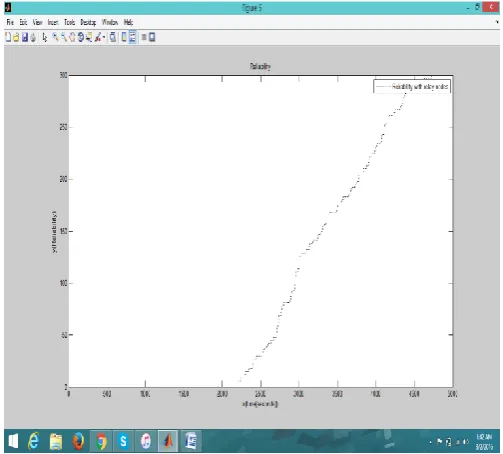Open the View menu
This screenshot has width=503, height=454.
[x=37, y=22]
